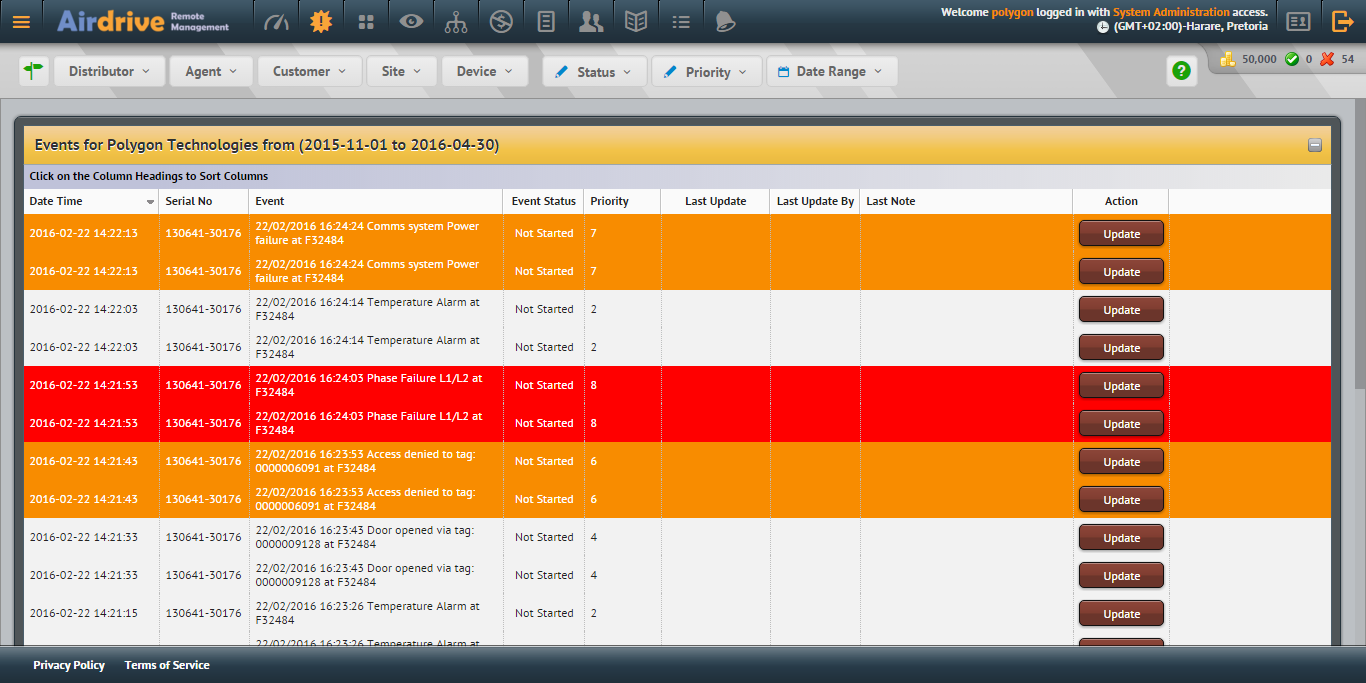Open the orange alarm events icon
The width and height of the screenshot is (1366, 683).
320,21
